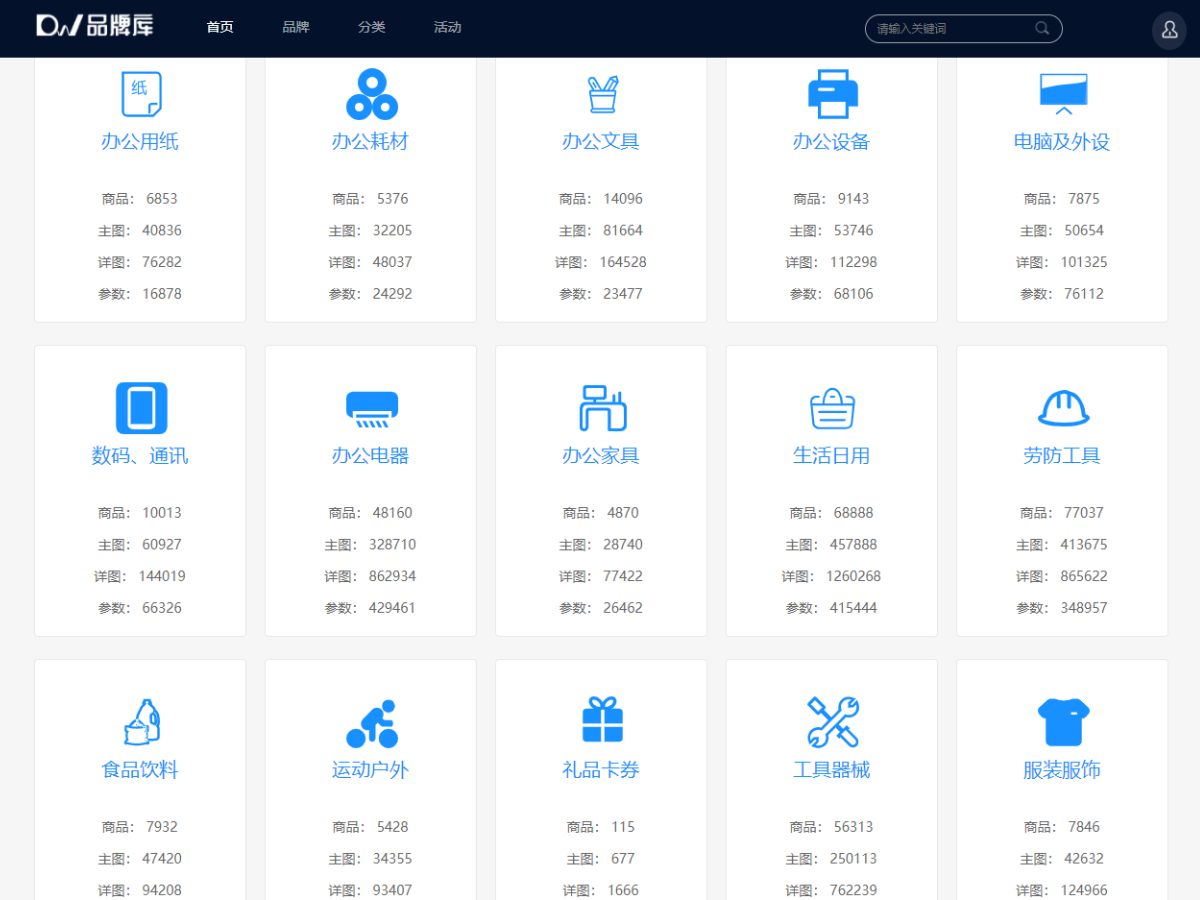
Task: Click the parameter count 348957
Action: pos(1084,608)
